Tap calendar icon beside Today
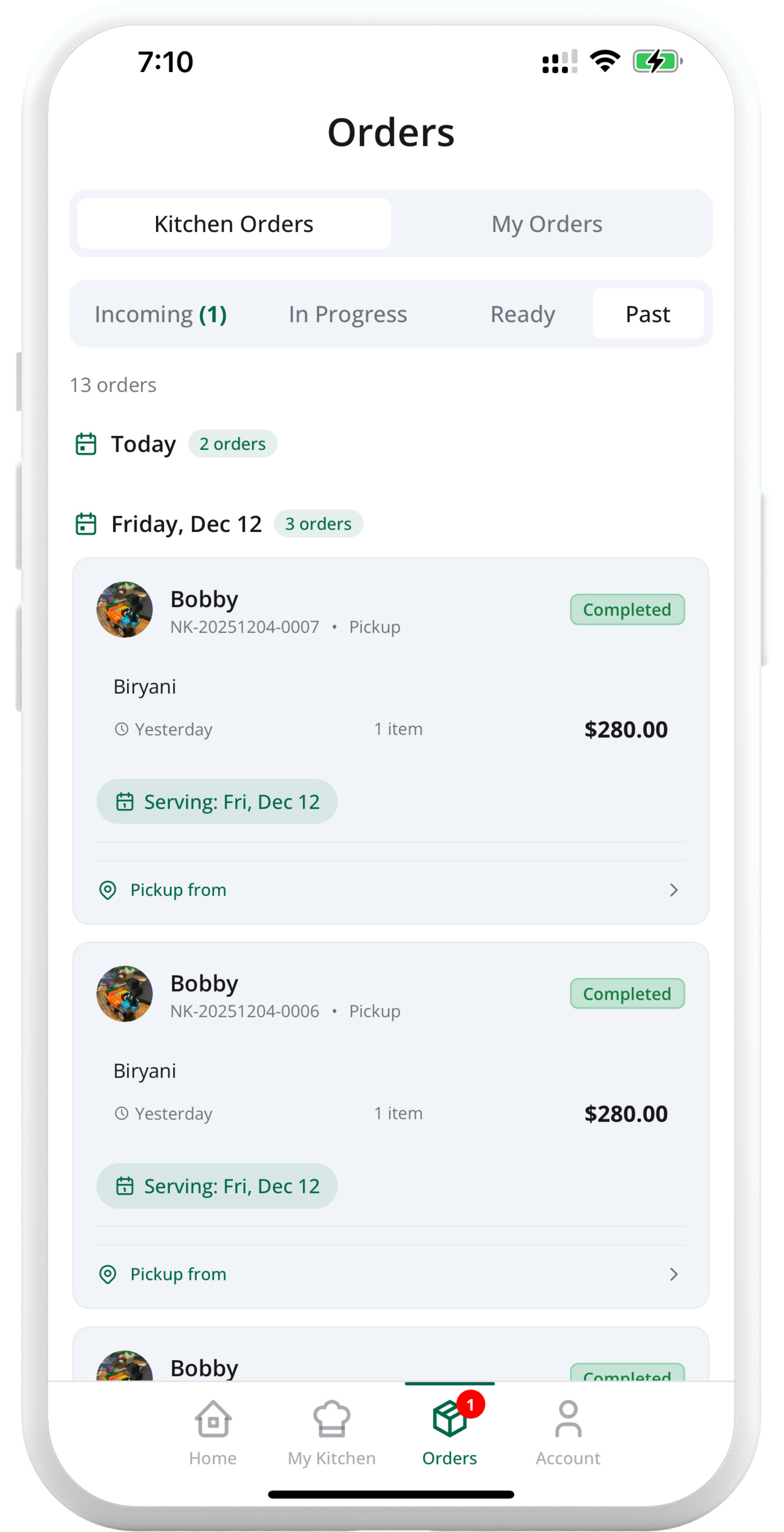 (86, 444)
